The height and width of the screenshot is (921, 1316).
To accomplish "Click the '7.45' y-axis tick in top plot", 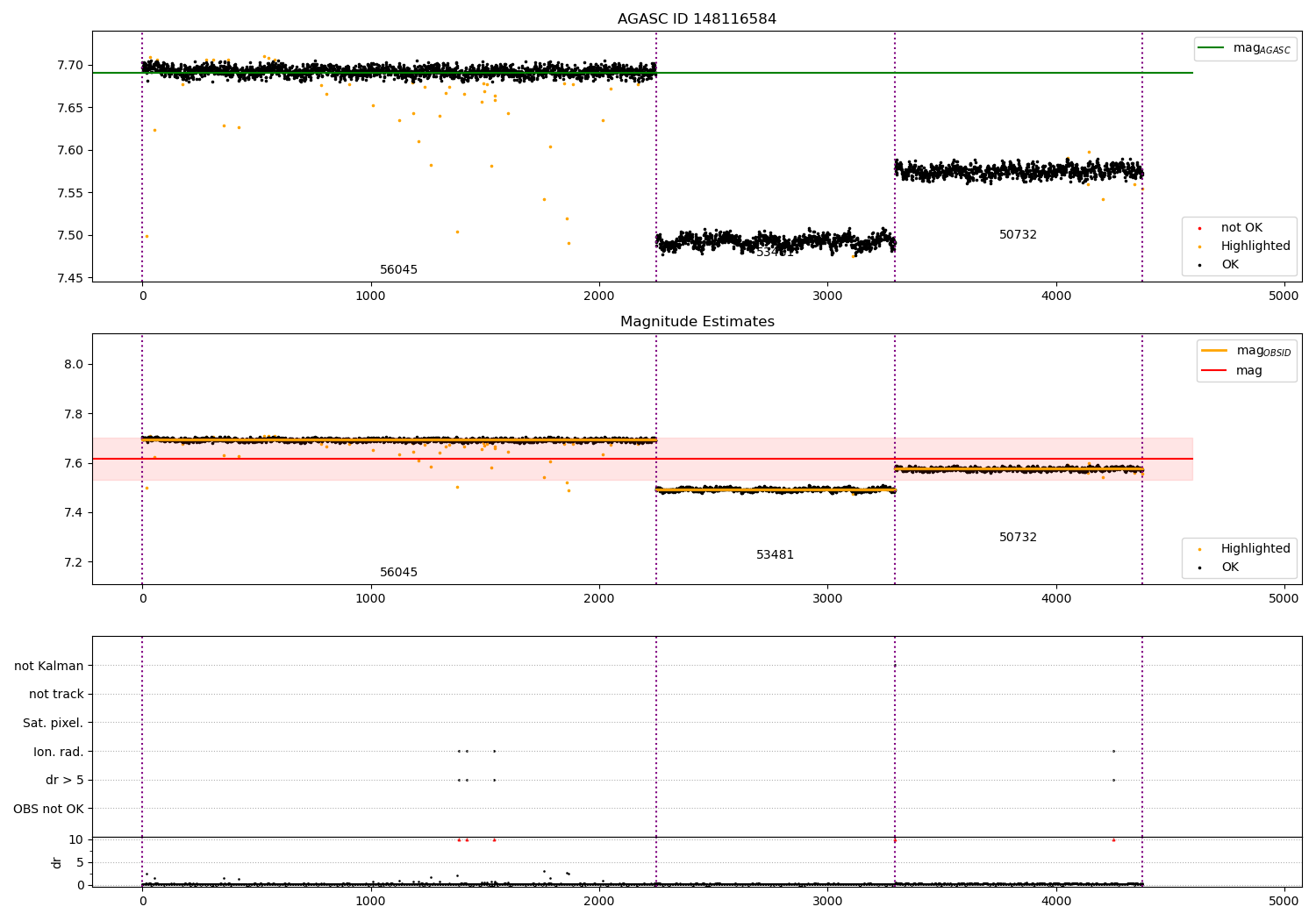I will point(71,278).
